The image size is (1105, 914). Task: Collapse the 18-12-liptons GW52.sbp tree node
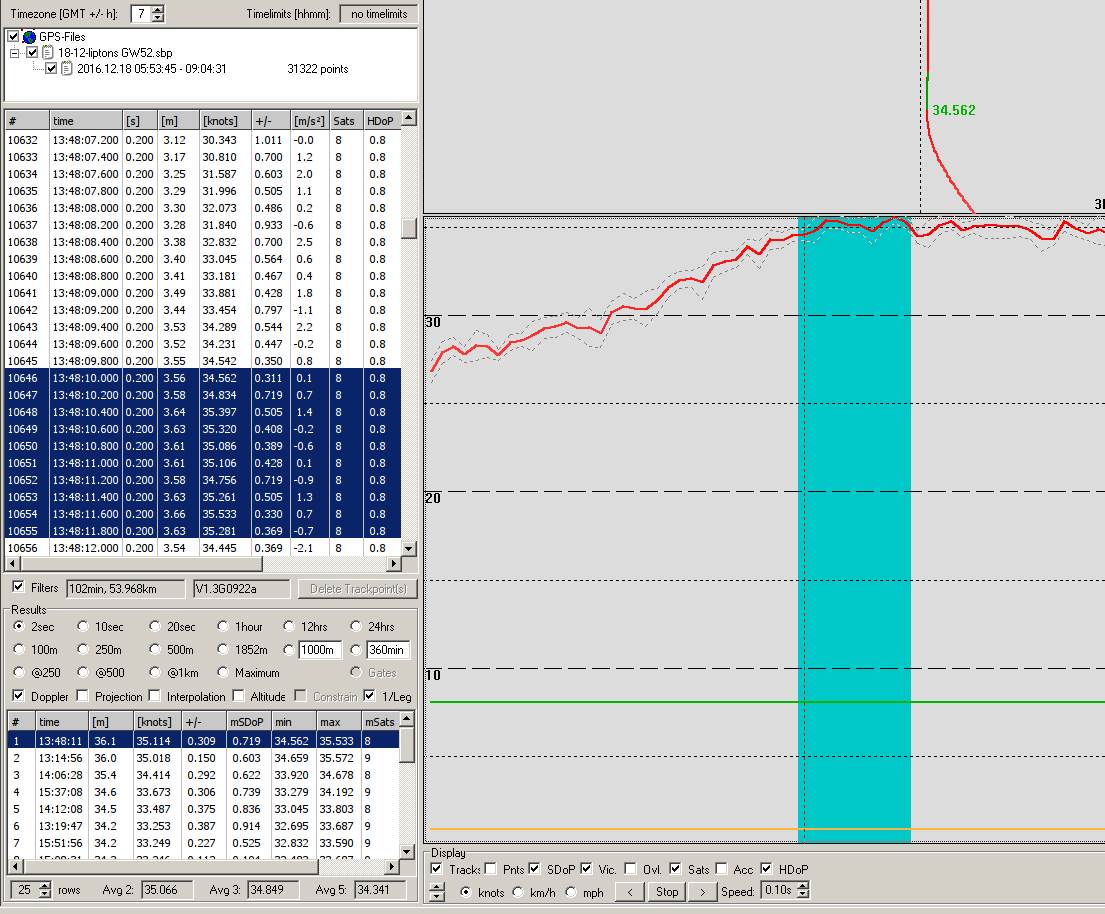click(x=15, y=52)
